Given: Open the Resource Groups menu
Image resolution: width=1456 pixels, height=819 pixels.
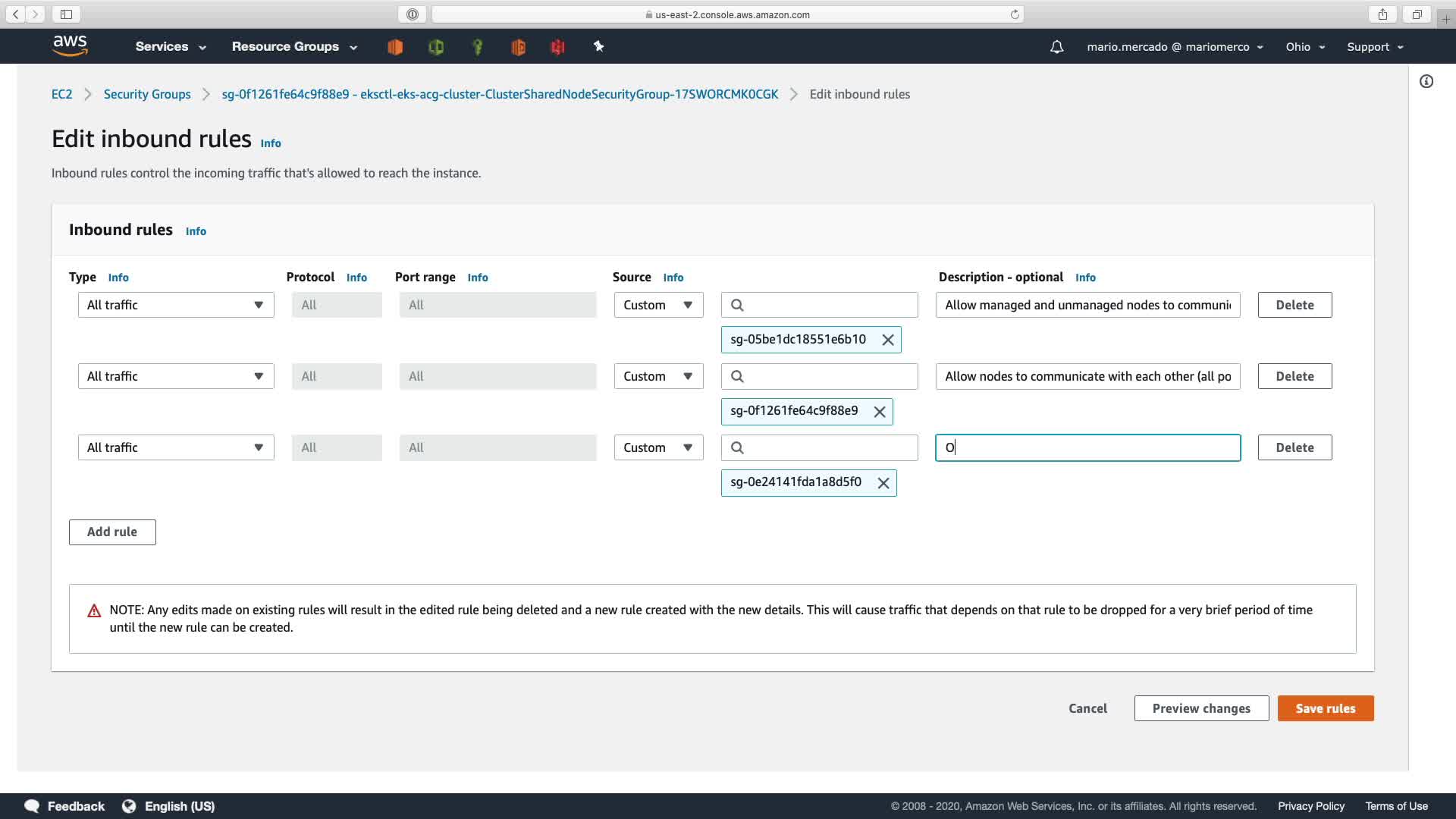Looking at the screenshot, I should [294, 47].
